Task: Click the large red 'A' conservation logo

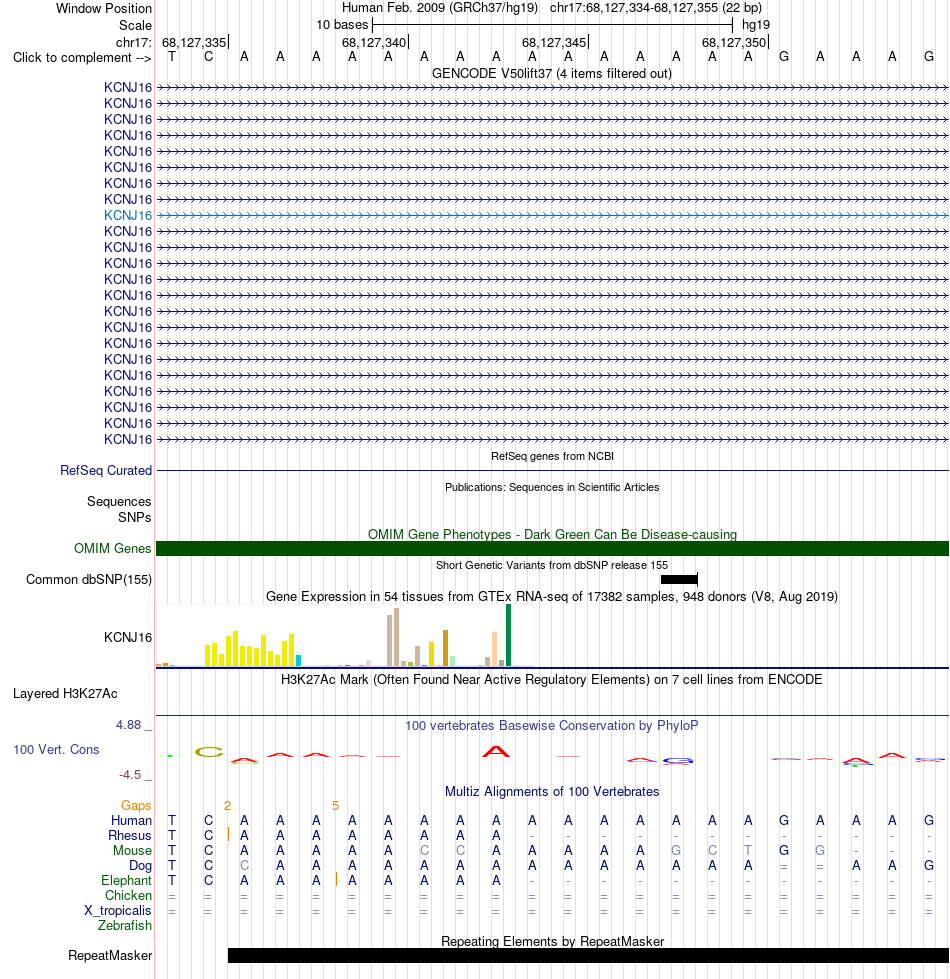Action: 496,751
